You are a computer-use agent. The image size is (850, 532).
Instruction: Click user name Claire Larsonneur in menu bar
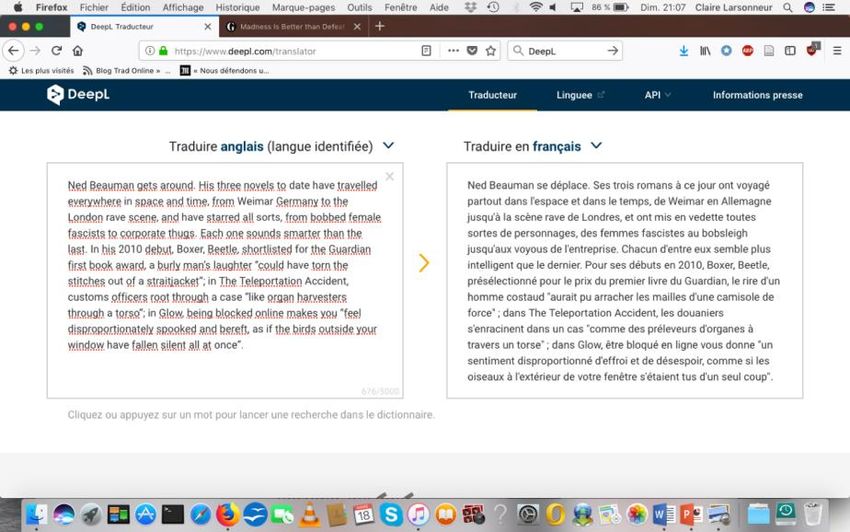pyautogui.click(x=733, y=8)
